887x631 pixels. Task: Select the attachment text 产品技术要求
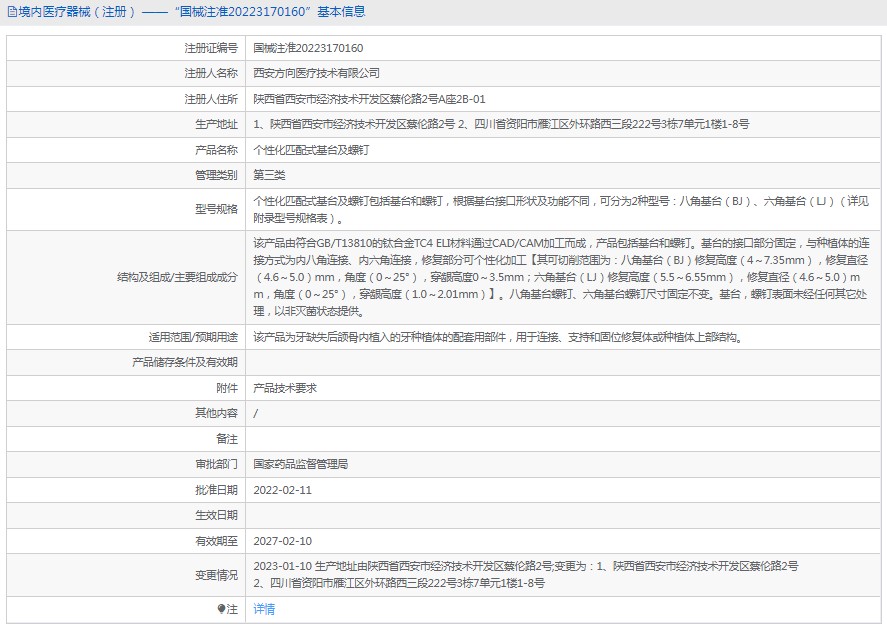point(285,388)
